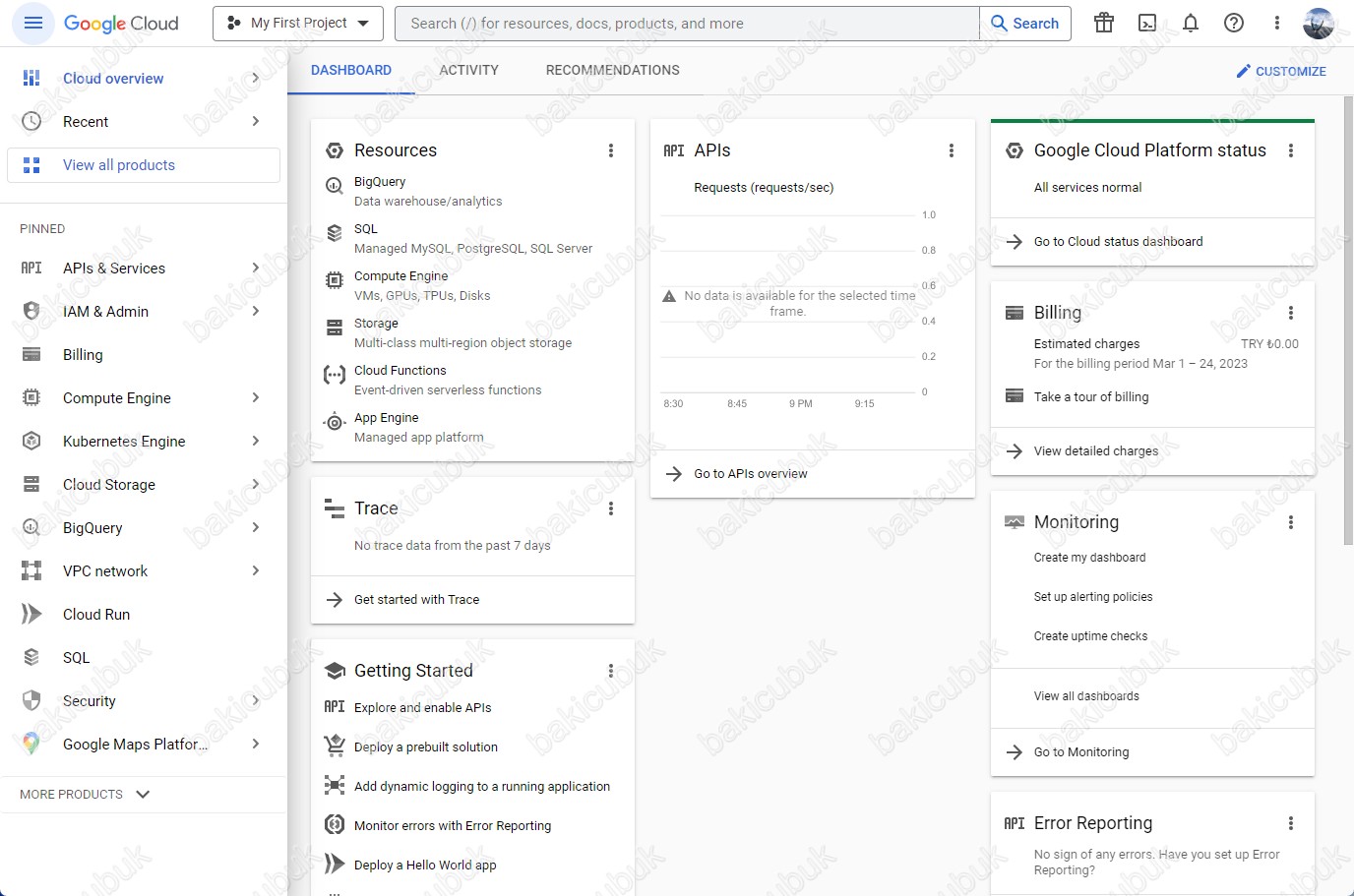Click Explore and enable APIs

pyautogui.click(x=422, y=708)
